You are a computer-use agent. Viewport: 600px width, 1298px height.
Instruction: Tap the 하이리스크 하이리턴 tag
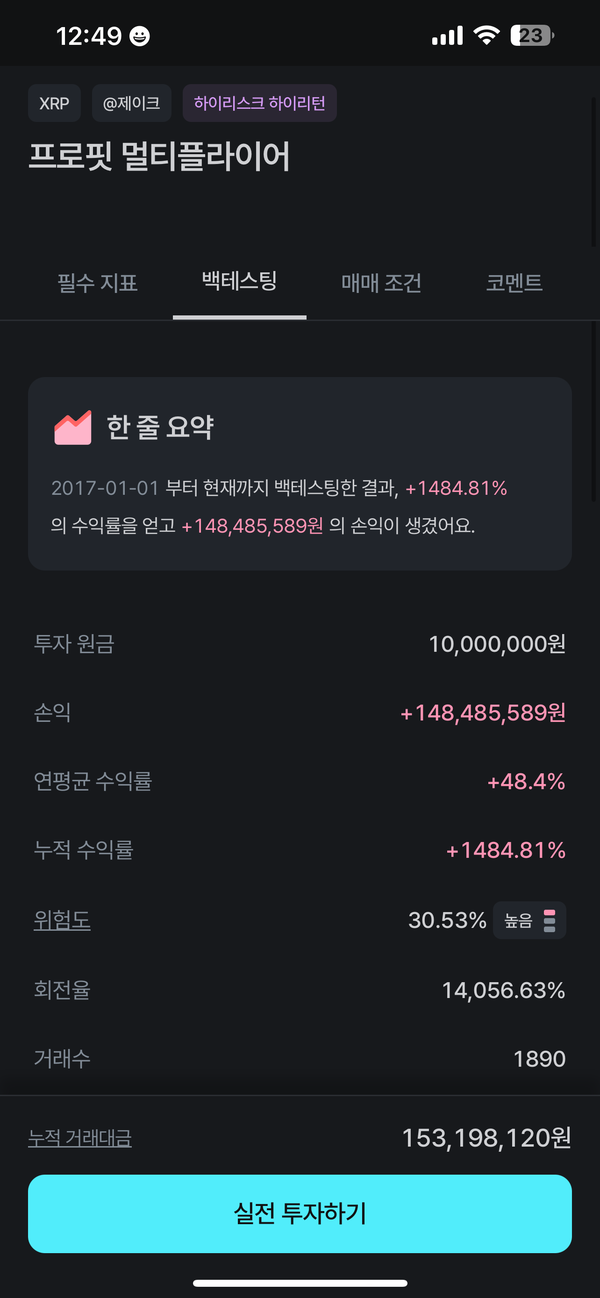pos(259,103)
